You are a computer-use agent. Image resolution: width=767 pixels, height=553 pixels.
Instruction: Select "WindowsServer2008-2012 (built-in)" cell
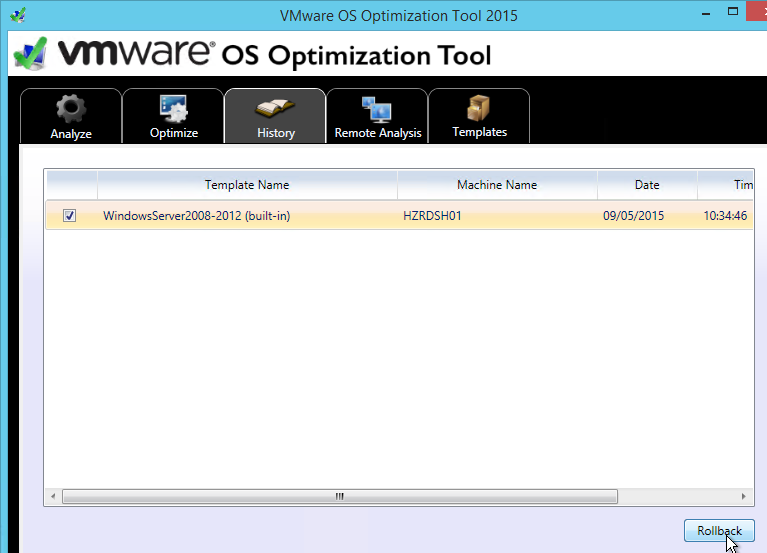coord(197,216)
